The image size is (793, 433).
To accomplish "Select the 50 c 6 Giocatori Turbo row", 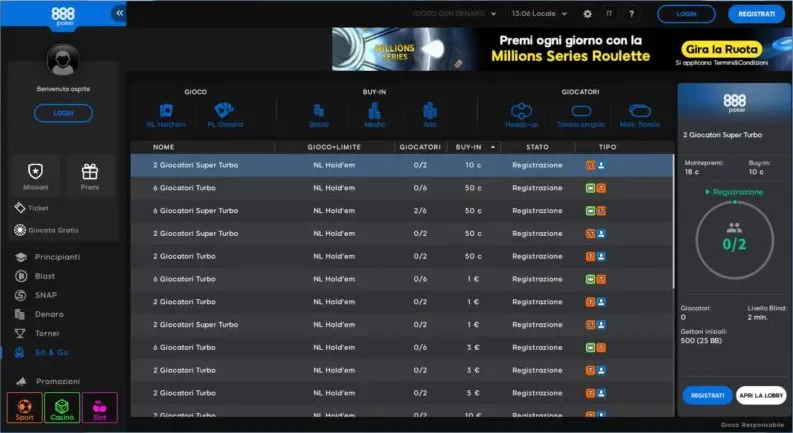I will point(402,188).
